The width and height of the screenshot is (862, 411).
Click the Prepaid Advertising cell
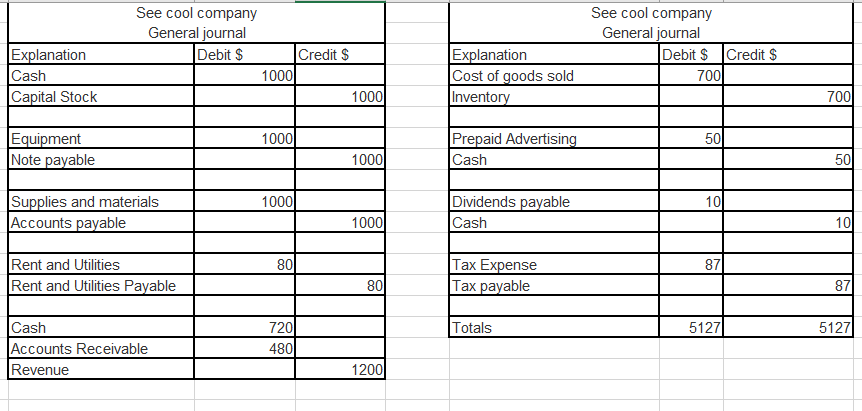tap(555, 139)
